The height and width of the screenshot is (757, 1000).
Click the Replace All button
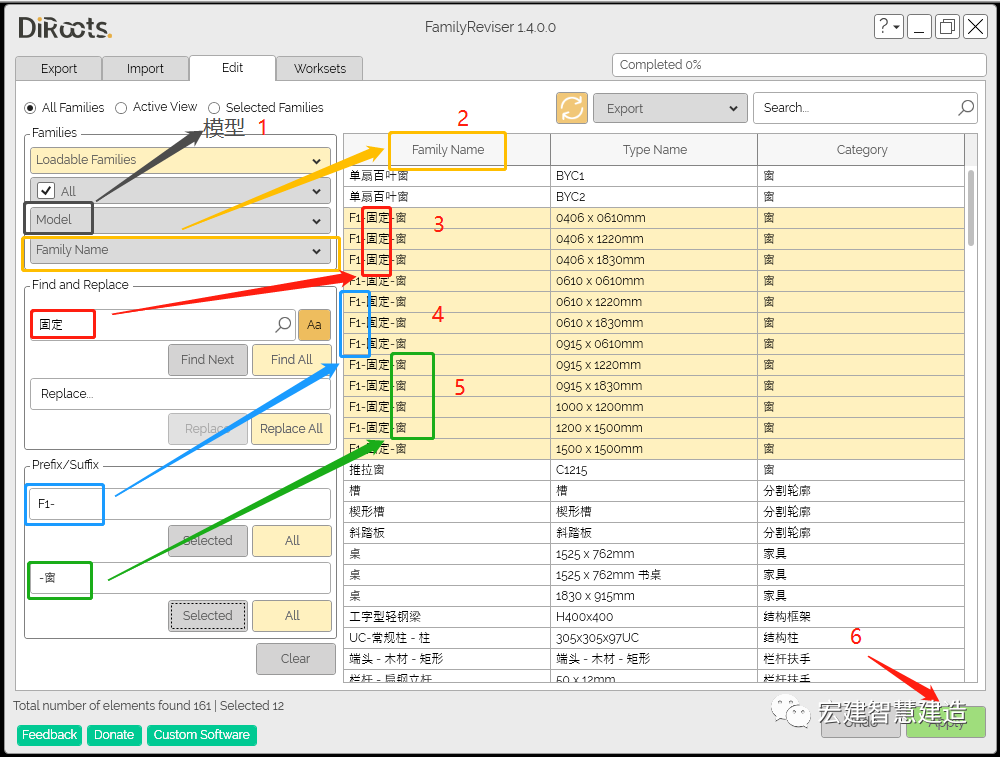point(291,429)
